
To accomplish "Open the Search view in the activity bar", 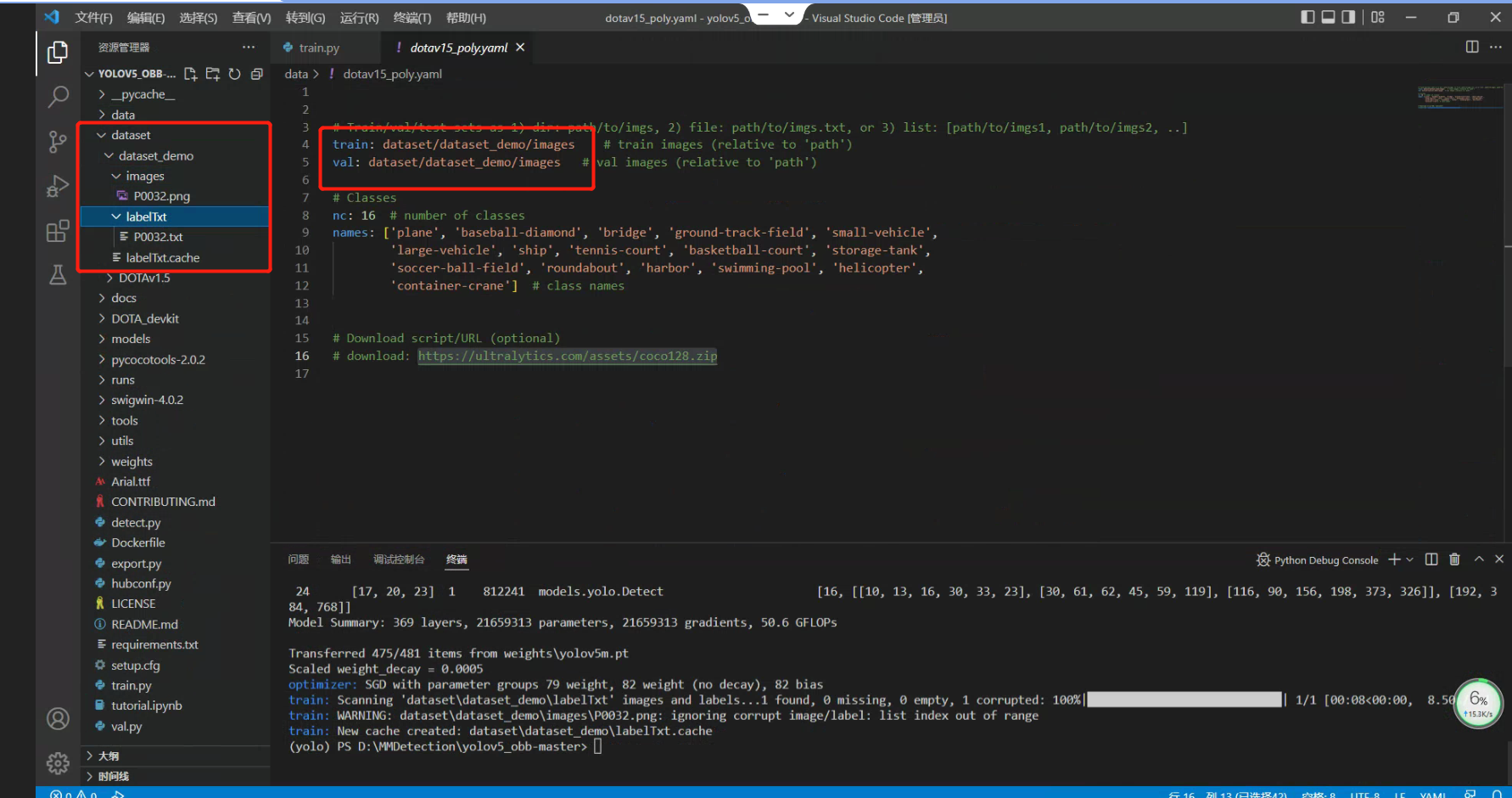I will click(57, 97).
